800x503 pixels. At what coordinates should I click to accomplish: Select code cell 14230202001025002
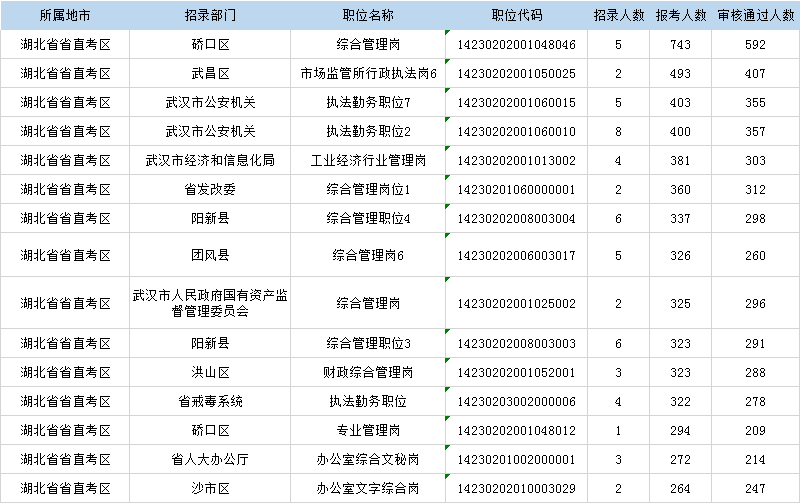[x=516, y=304]
